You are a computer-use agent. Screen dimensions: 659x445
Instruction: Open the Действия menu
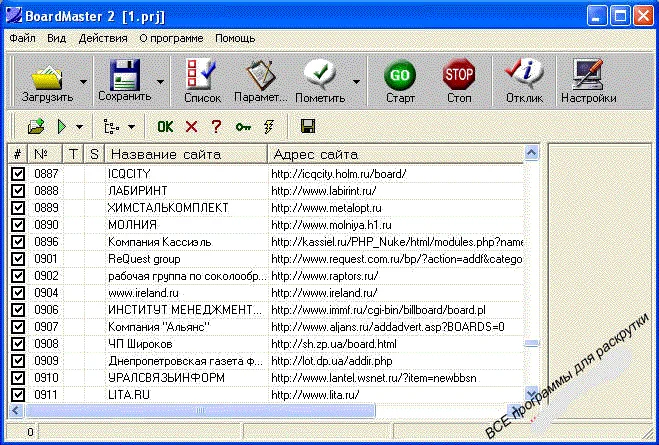(x=103, y=38)
